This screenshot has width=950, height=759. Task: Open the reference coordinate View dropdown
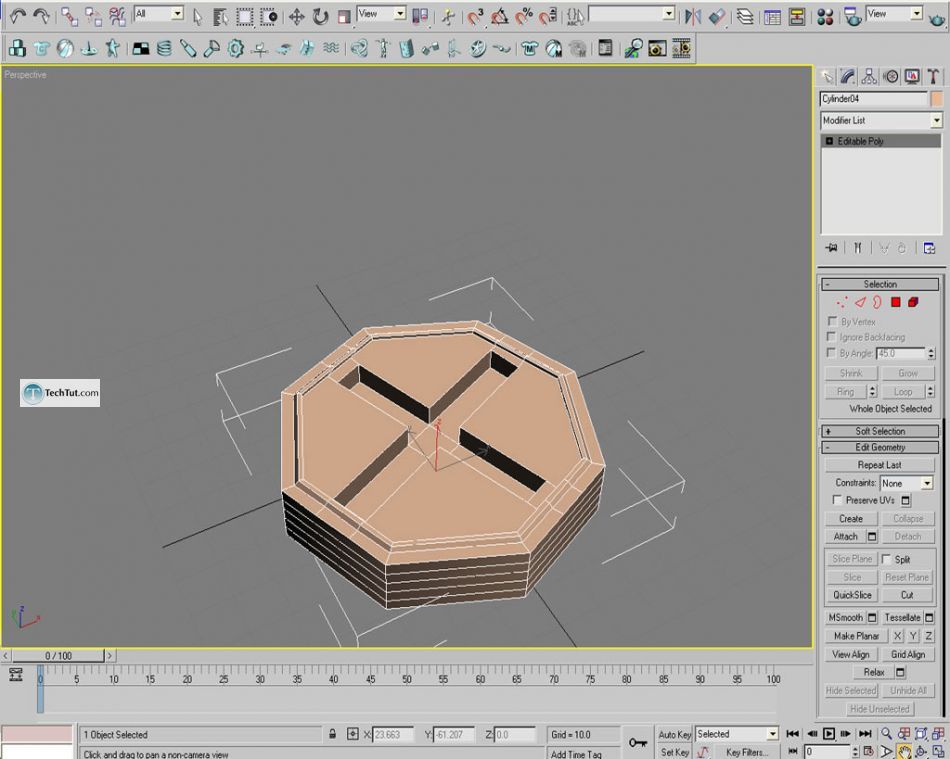[x=400, y=13]
